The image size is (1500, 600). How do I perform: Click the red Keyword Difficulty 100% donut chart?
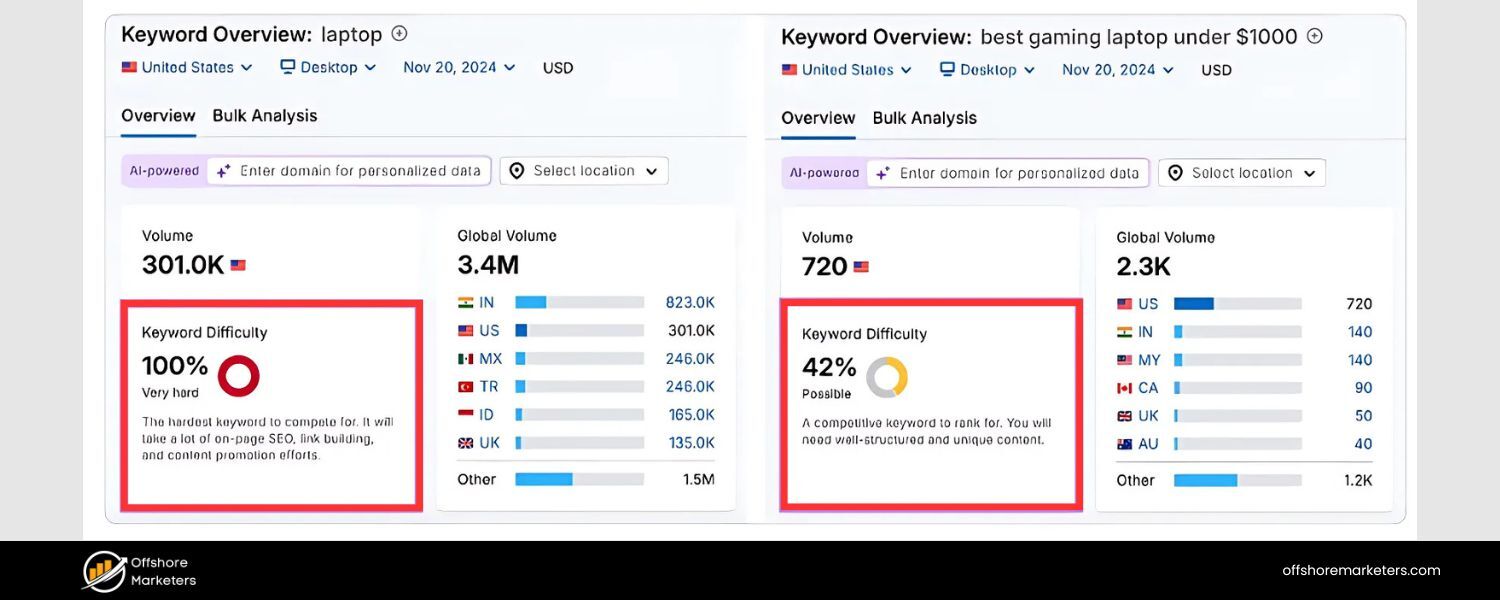(x=238, y=376)
